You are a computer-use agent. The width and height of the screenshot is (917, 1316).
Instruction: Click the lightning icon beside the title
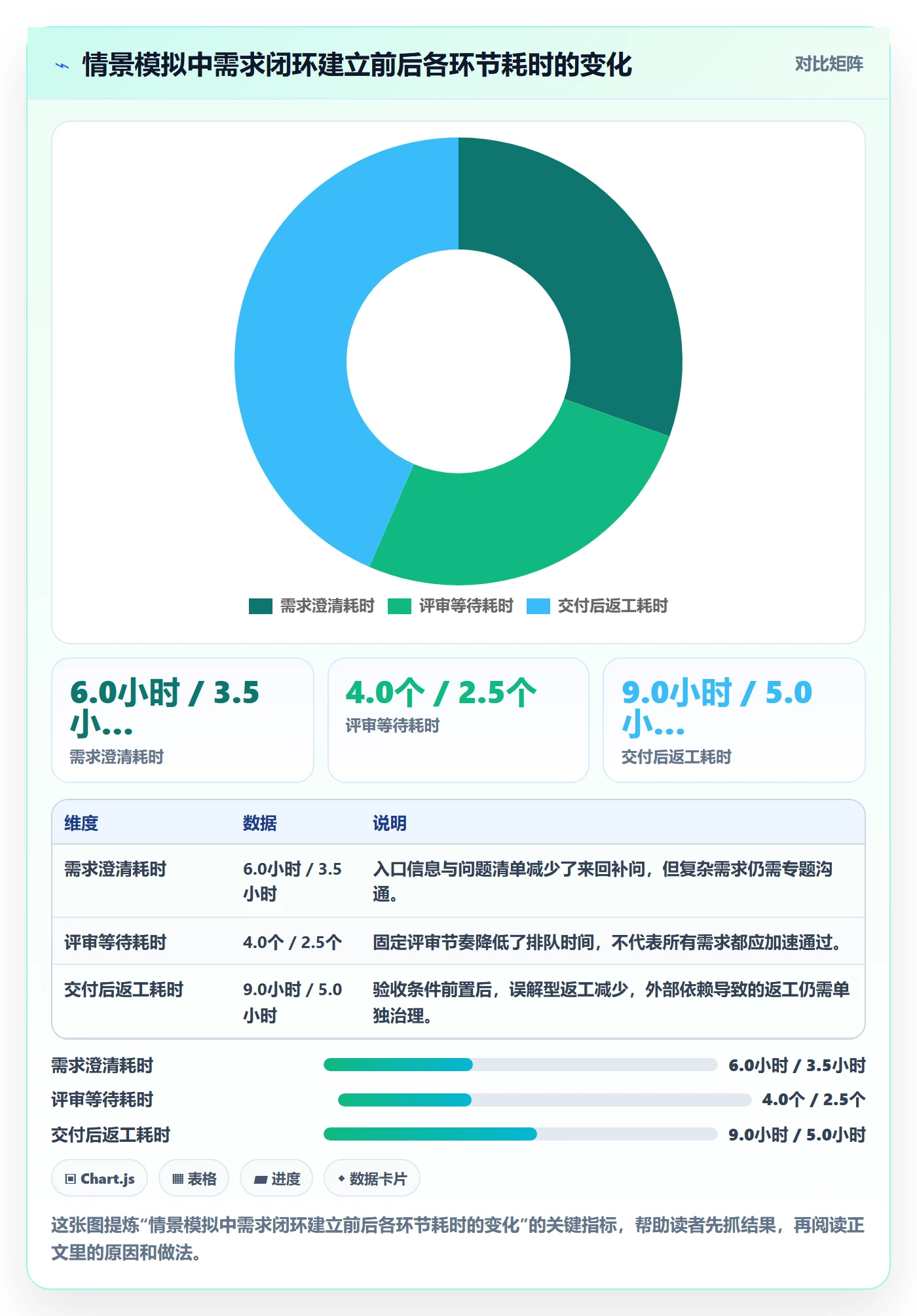62,65
